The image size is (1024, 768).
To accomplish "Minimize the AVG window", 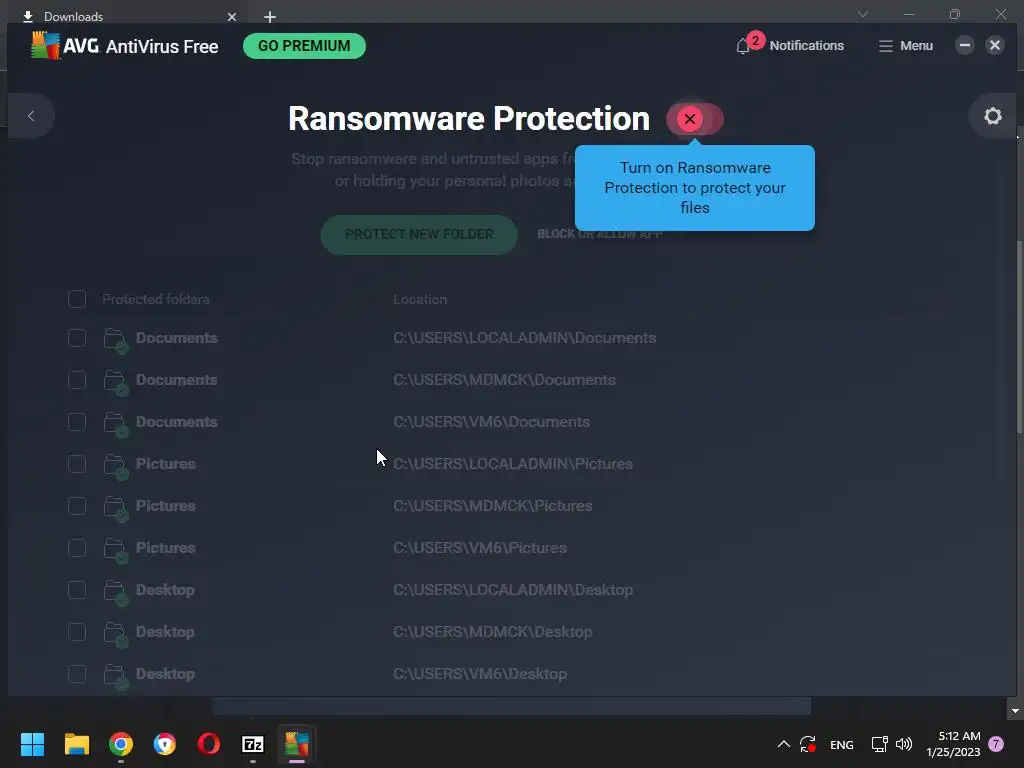I will click(x=965, y=45).
